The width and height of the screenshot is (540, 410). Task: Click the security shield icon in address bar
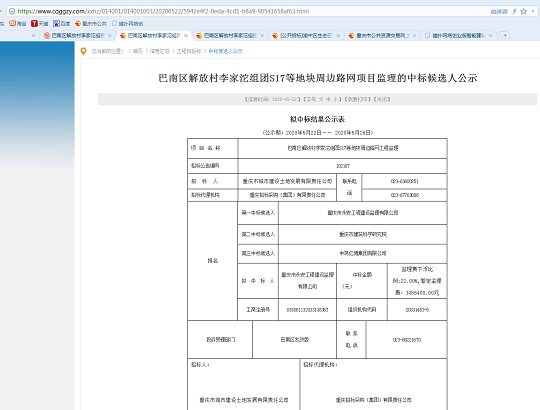pyautogui.click(x=12, y=11)
